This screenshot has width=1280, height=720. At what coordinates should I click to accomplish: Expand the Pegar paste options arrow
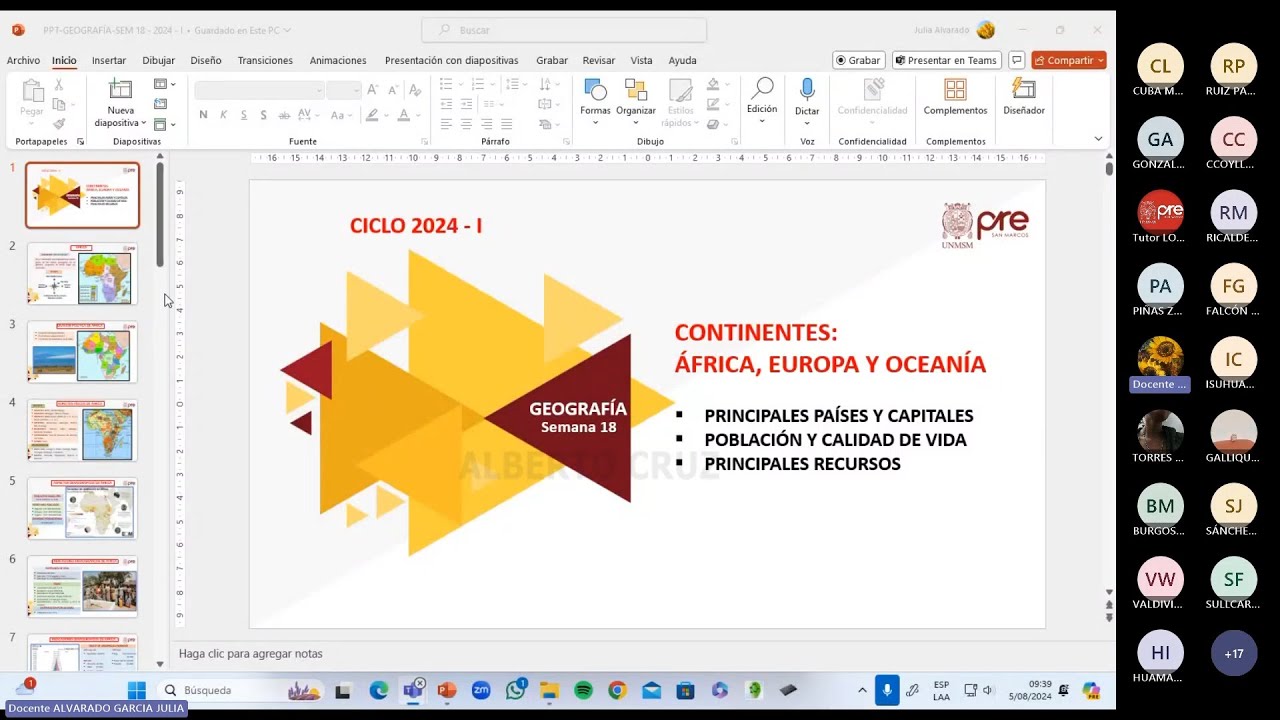pos(32,123)
